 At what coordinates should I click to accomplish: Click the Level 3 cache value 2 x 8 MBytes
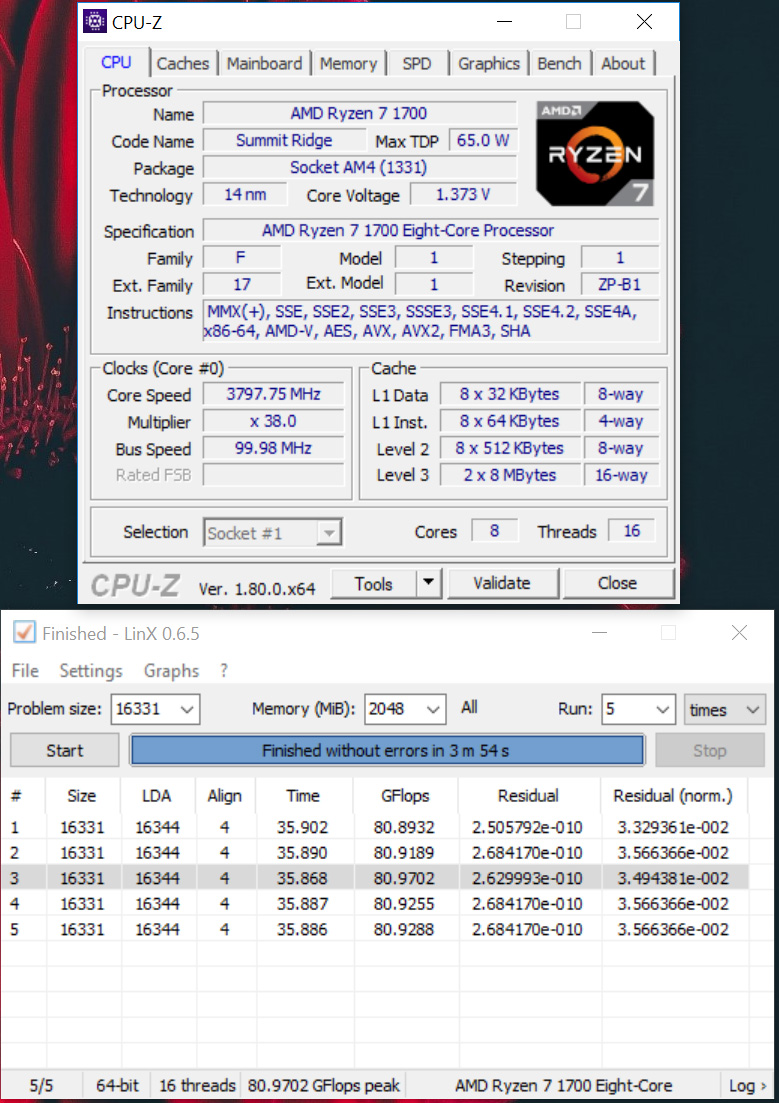[x=510, y=475]
